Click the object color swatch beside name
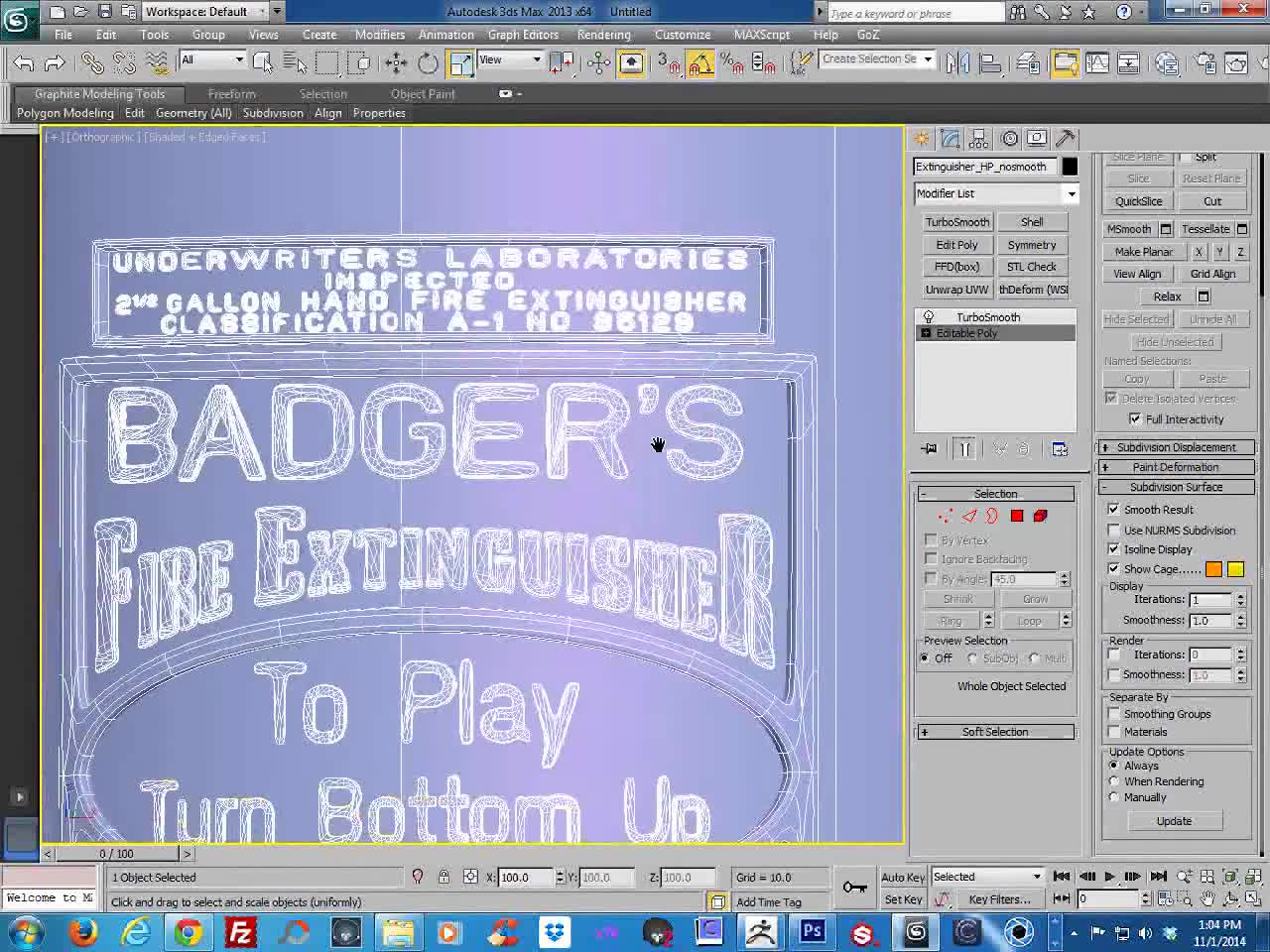The width and height of the screenshot is (1270, 952). 1070,167
